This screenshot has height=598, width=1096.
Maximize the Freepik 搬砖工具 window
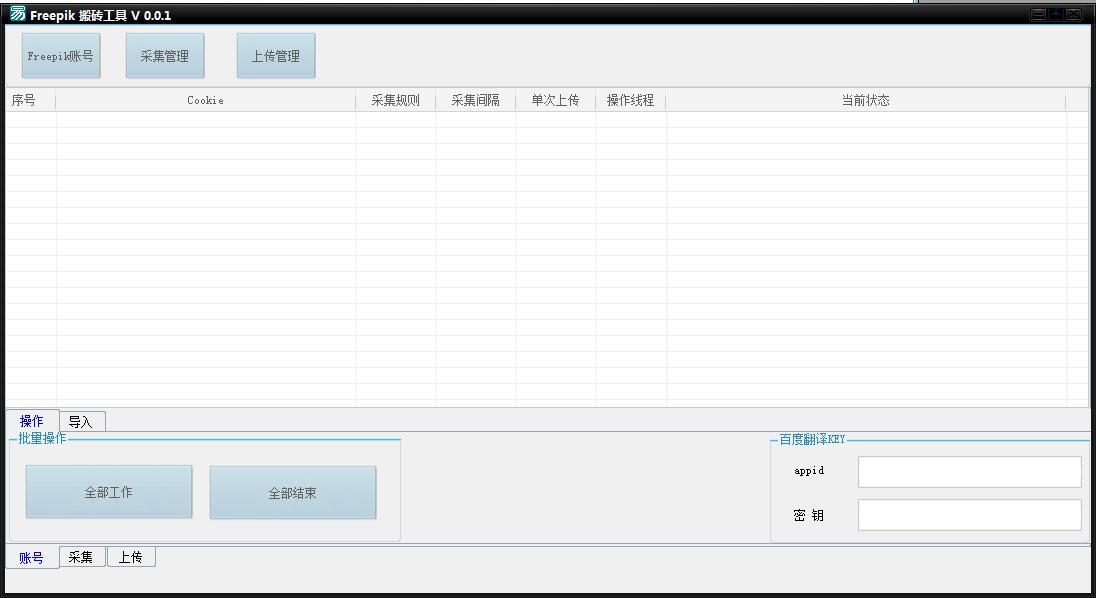1056,14
